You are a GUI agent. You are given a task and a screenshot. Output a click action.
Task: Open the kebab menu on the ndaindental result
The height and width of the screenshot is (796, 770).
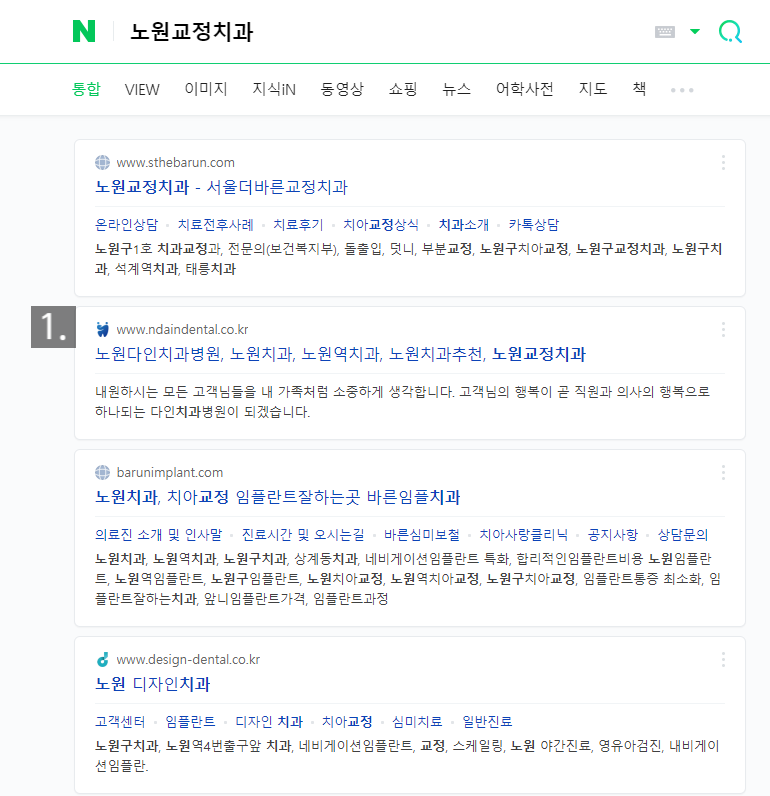[x=723, y=329]
